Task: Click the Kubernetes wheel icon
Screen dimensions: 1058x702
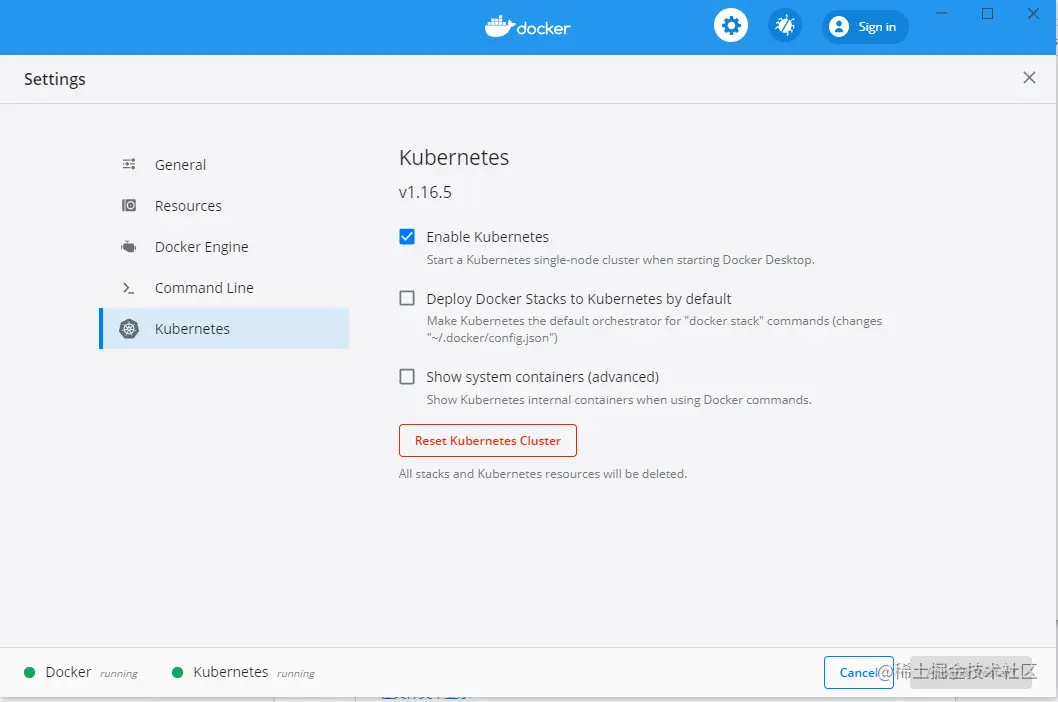Action: (129, 329)
